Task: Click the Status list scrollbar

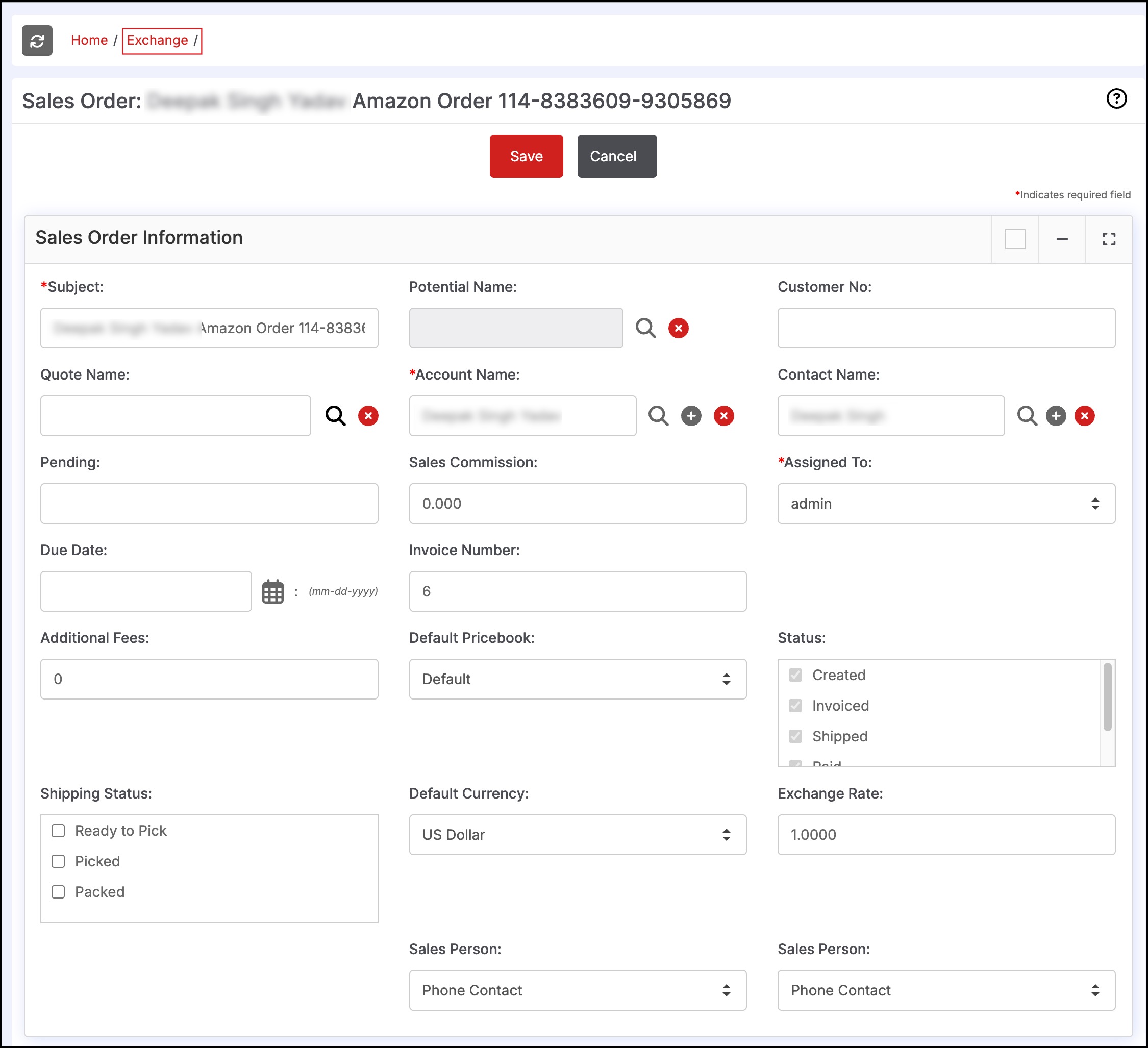Action: 1107,696
